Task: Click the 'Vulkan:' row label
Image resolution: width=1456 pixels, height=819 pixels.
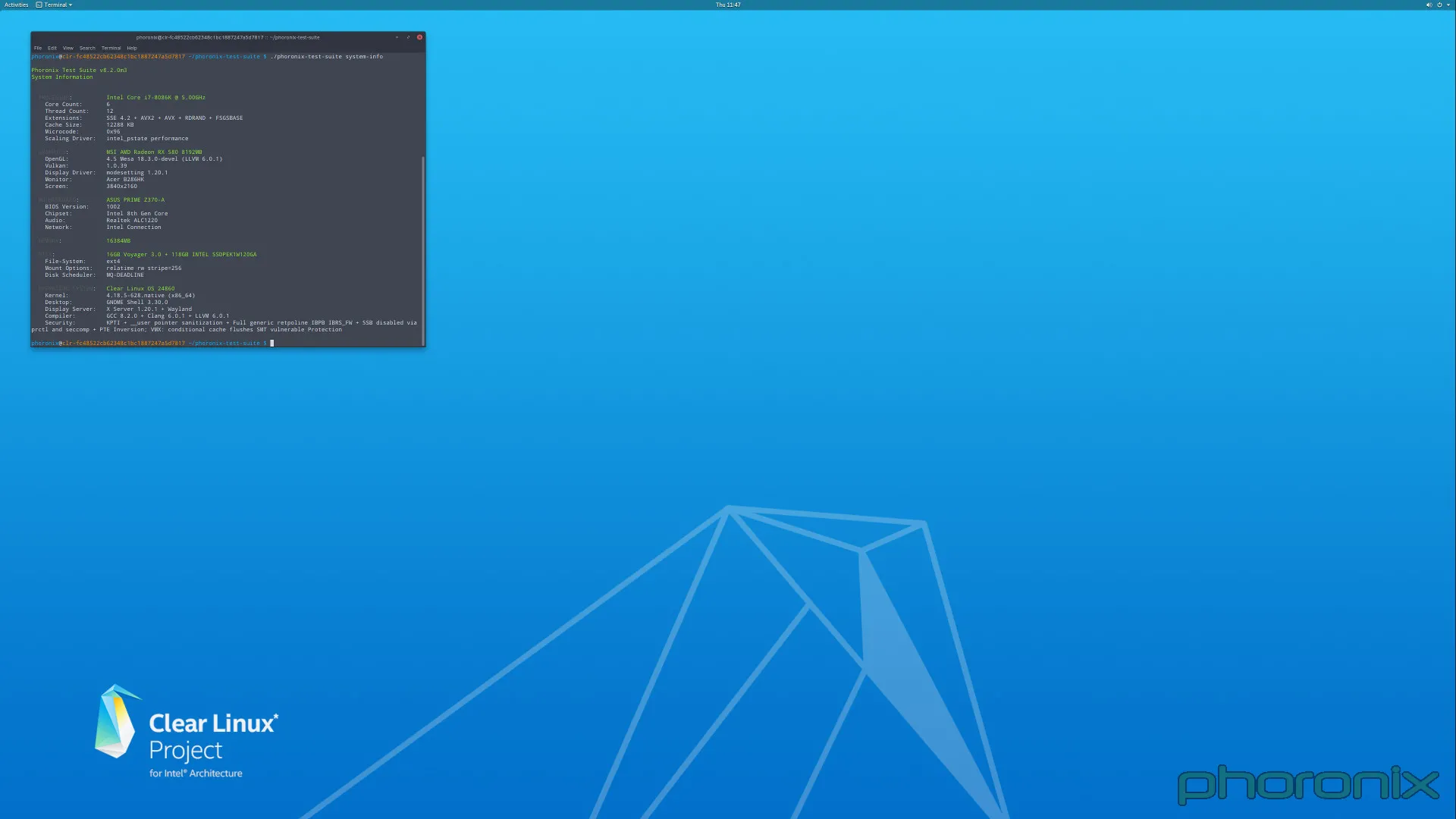Action: (x=56, y=165)
